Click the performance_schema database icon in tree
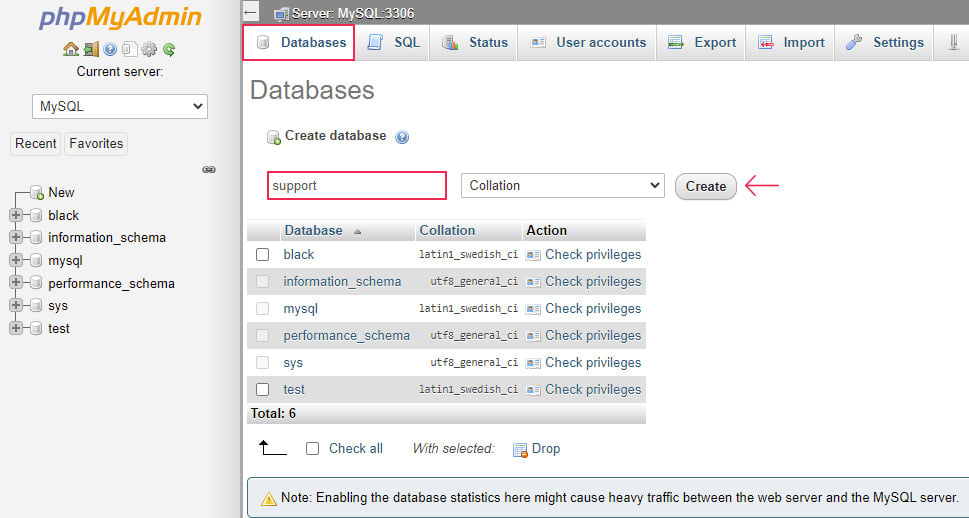969x518 pixels. pyautogui.click(x=36, y=283)
